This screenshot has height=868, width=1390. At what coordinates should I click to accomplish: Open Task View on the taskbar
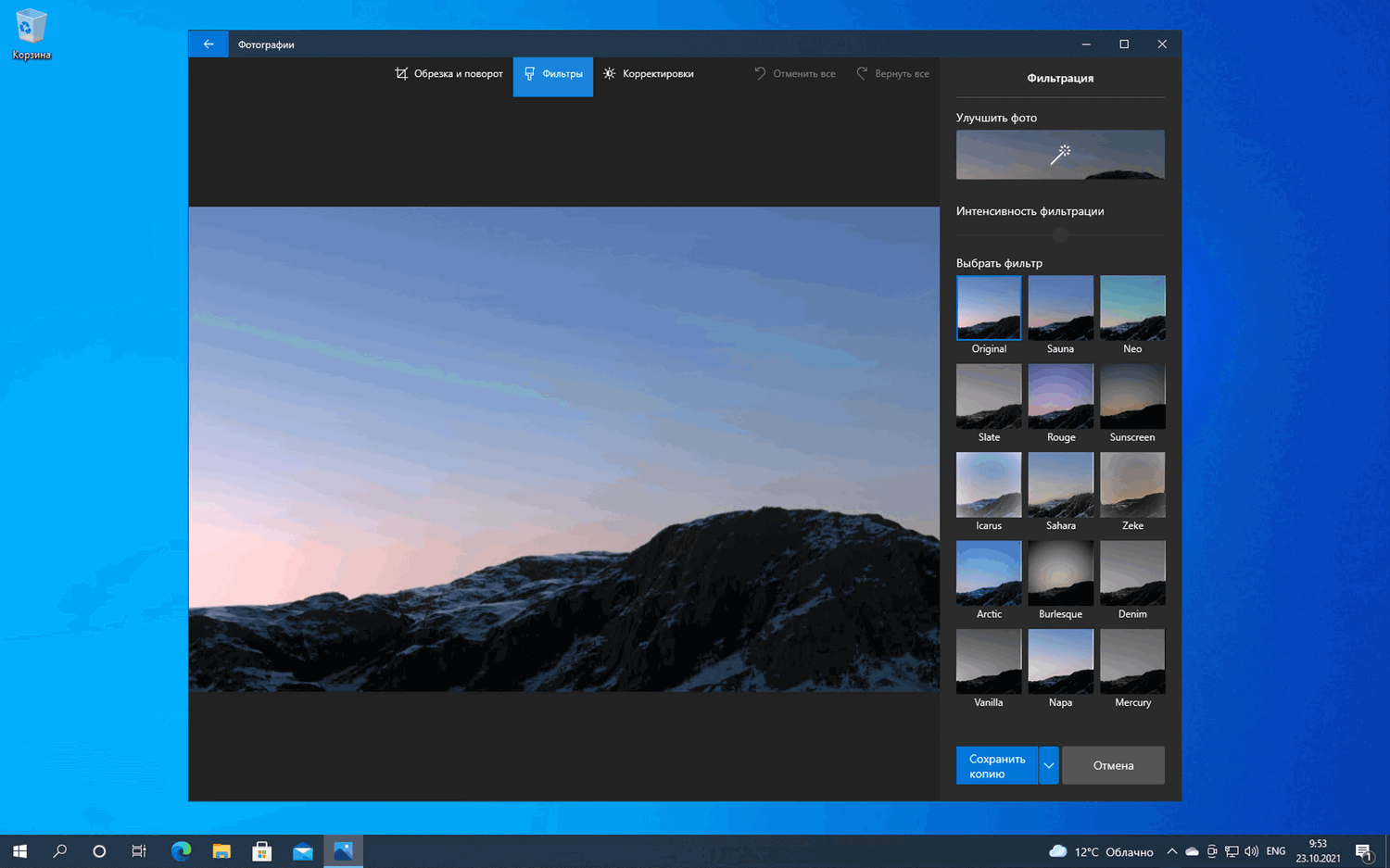click(x=139, y=851)
